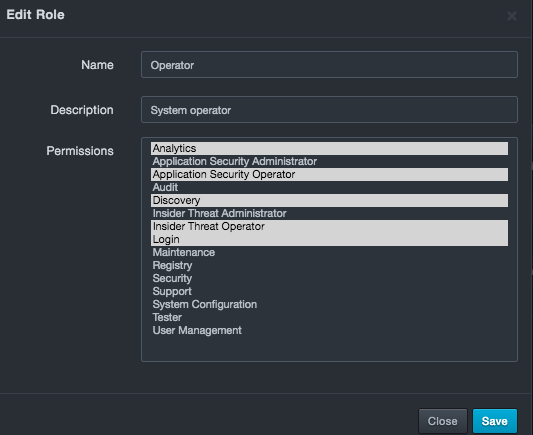
Task: Select the User Management permission
Action: 329,330
